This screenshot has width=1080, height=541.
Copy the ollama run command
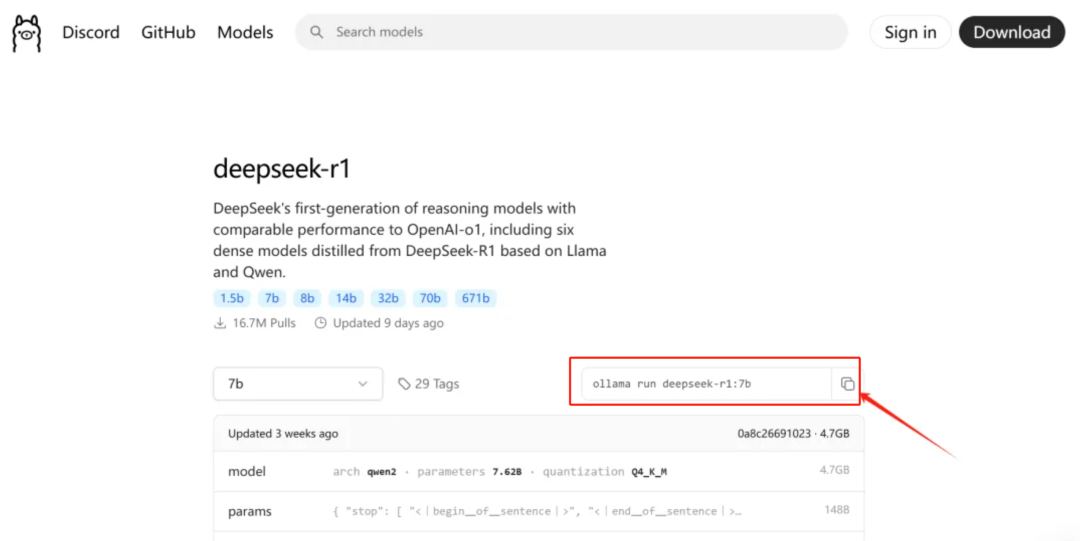[847, 384]
